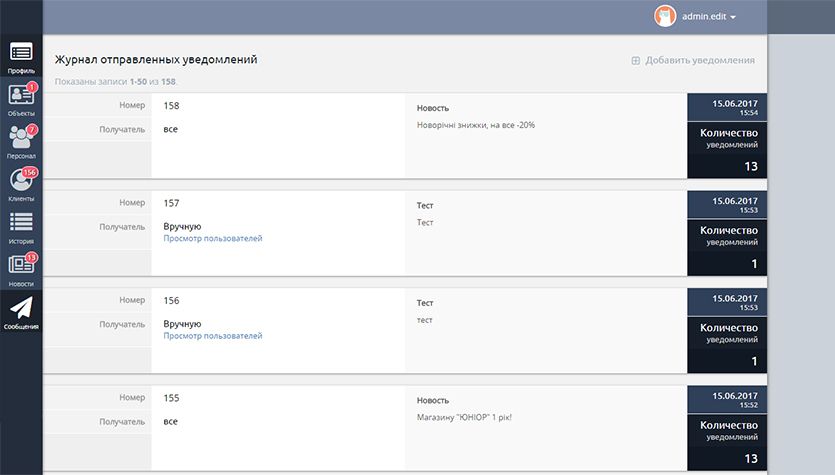
Task: Click the Журнал отправленных уведомлений heading
Action: pos(155,60)
